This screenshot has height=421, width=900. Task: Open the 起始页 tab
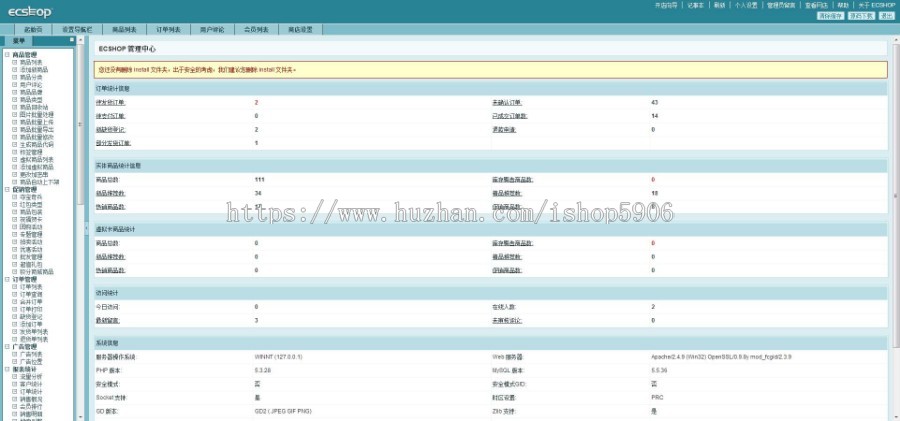pos(33,29)
